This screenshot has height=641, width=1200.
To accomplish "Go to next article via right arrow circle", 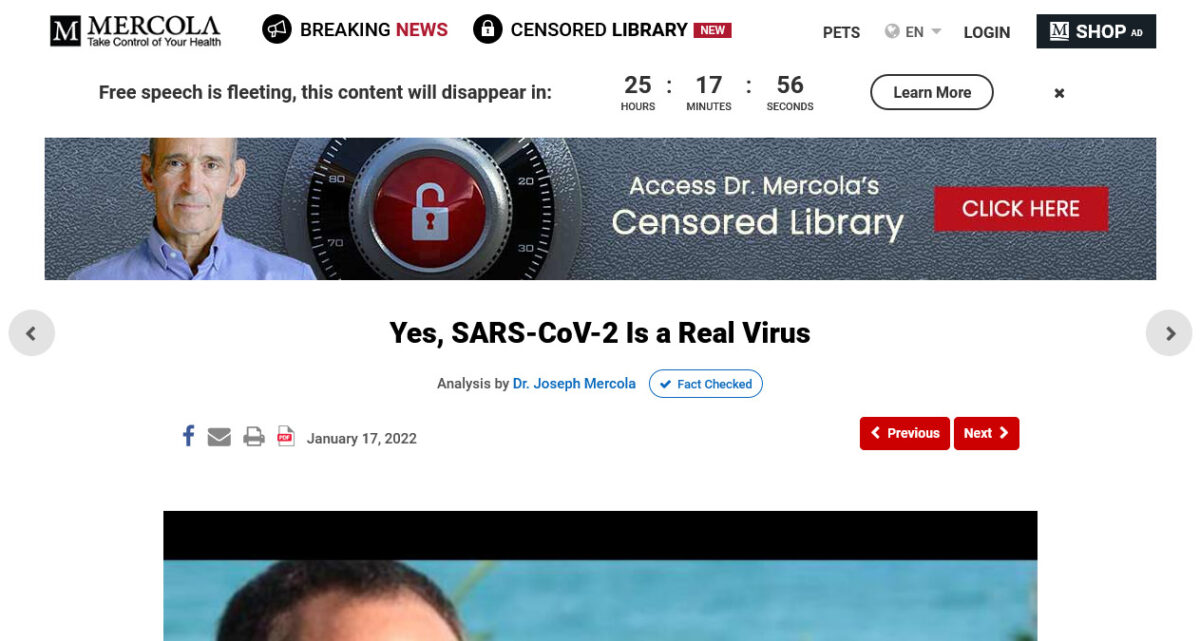I will tap(1169, 333).
